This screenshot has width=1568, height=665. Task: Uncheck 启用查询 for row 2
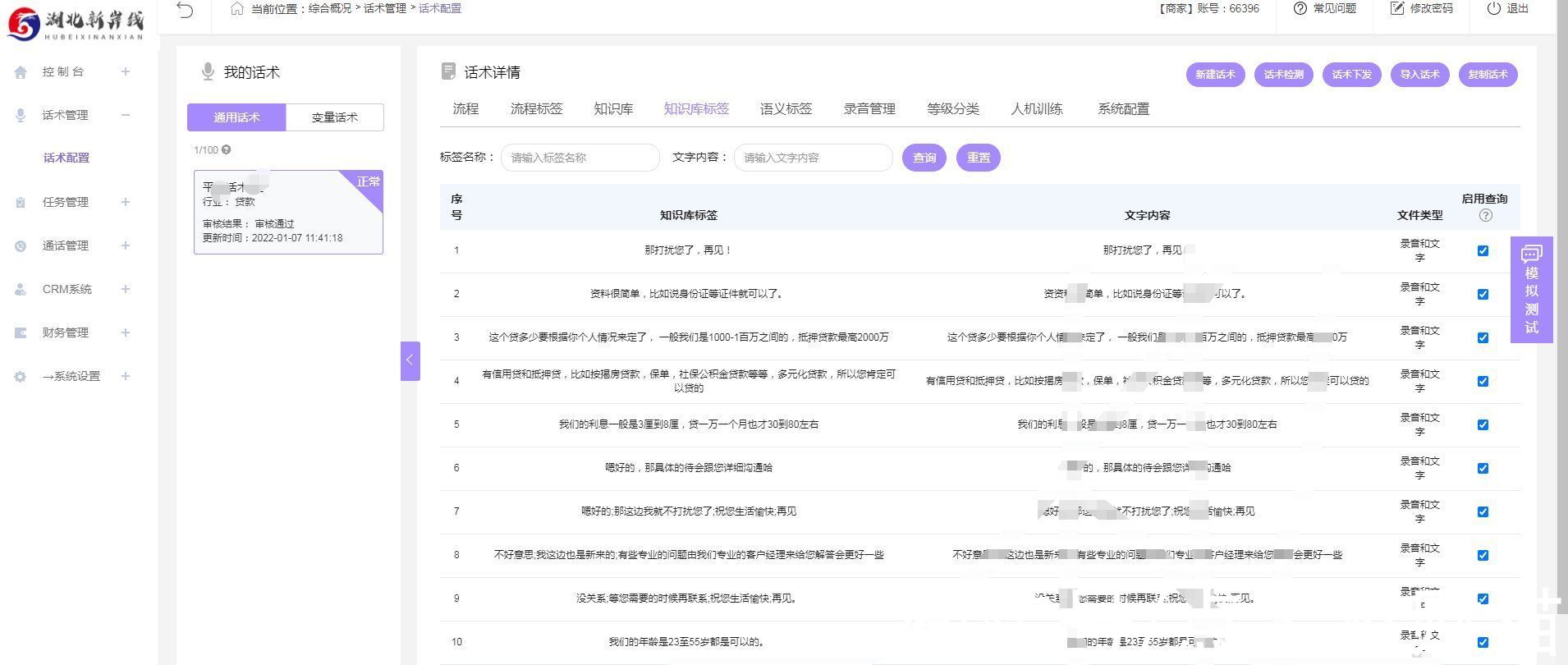pos(1483,295)
